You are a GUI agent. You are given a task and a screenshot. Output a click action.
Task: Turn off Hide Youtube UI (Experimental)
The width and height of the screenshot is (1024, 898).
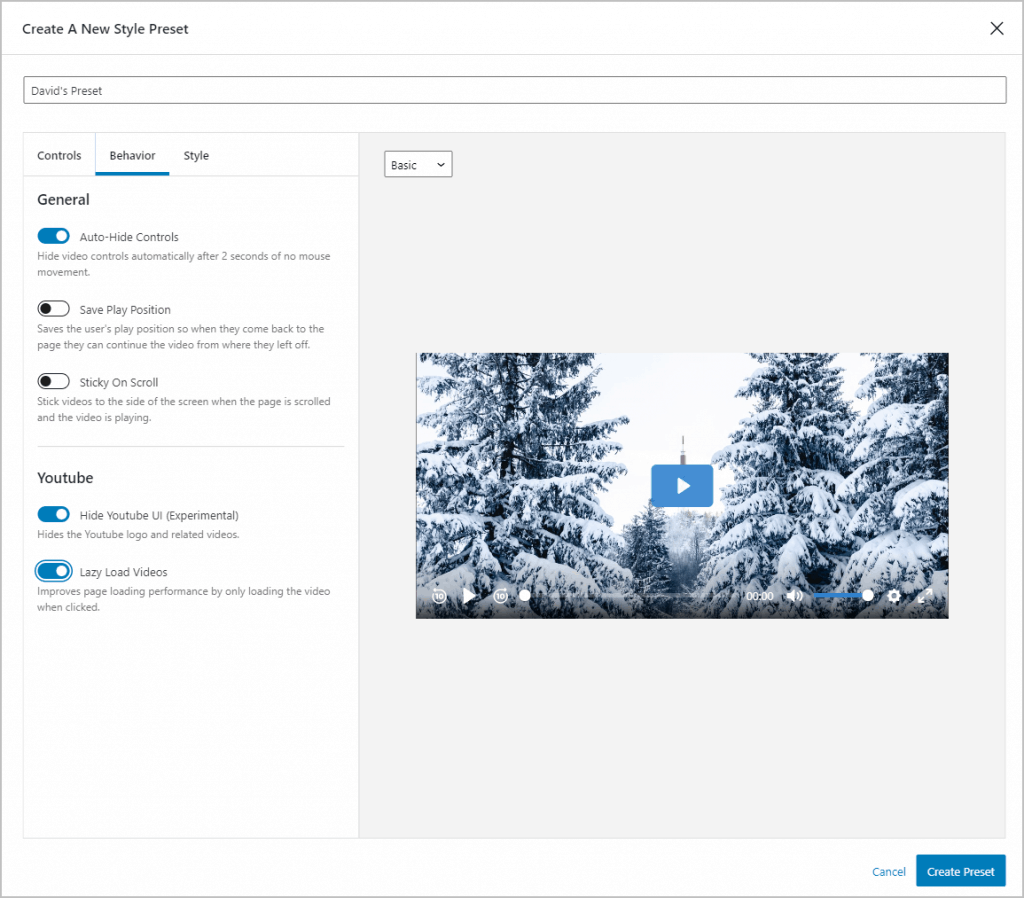pyautogui.click(x=53, y=513)
